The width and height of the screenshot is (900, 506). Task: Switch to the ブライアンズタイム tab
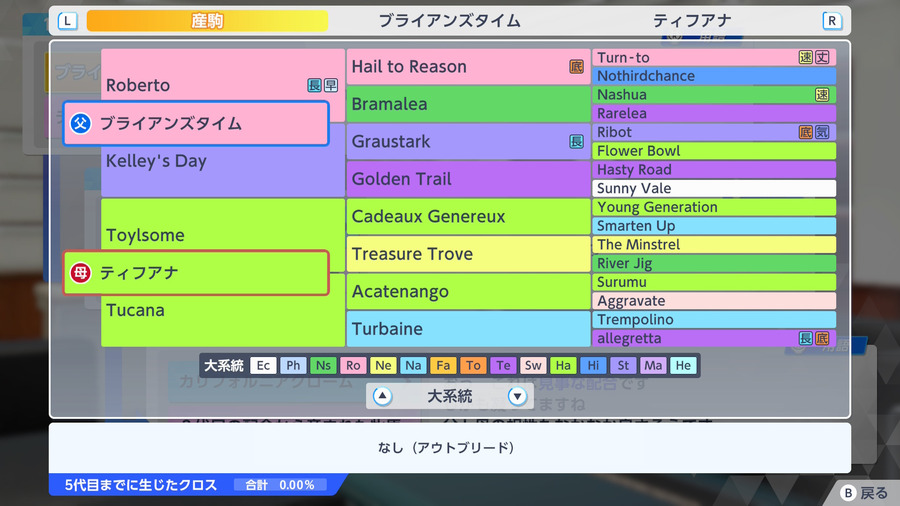pyautogui.click(x=449, y=21)
